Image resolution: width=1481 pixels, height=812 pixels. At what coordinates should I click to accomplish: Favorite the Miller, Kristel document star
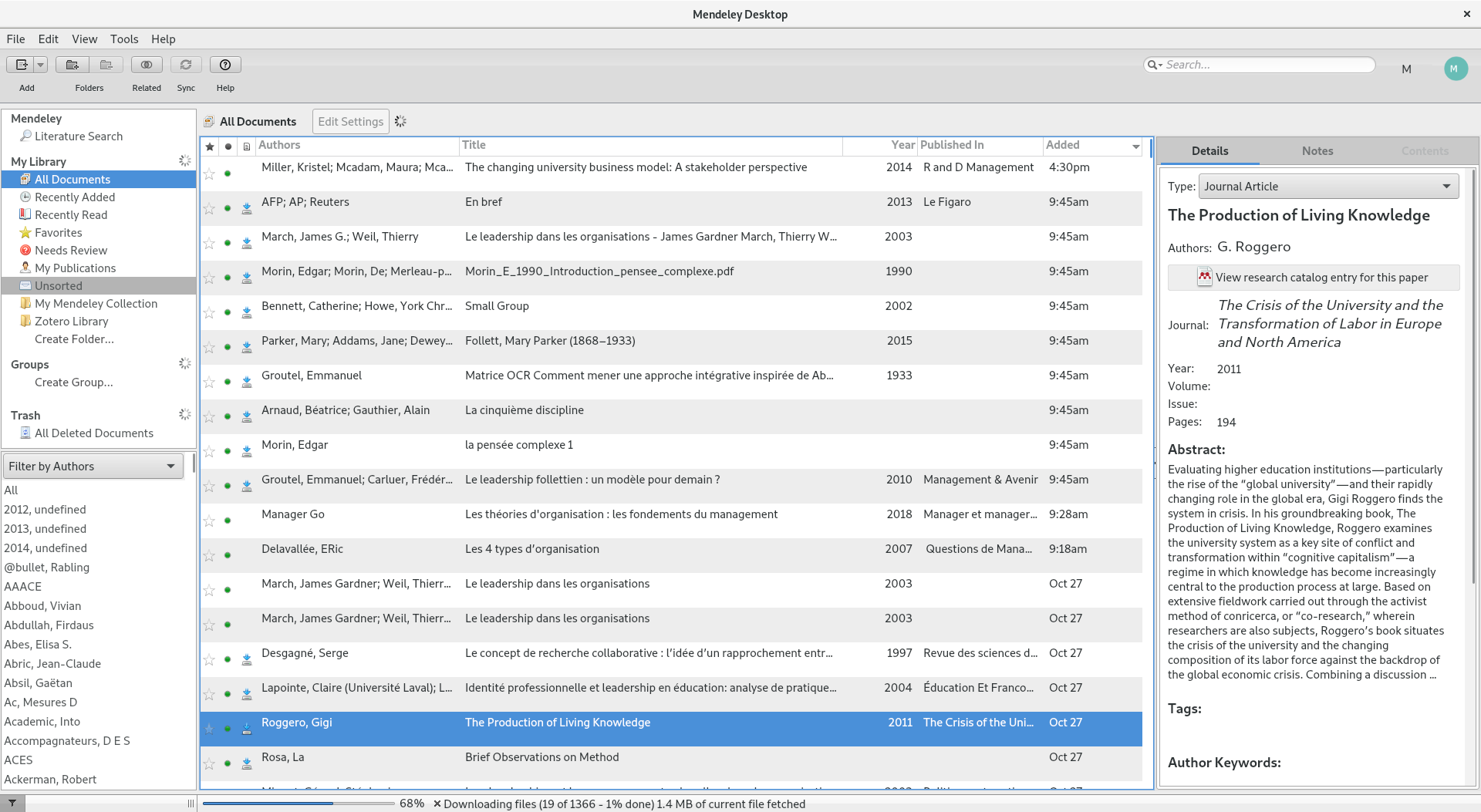(x=209, y=174)
